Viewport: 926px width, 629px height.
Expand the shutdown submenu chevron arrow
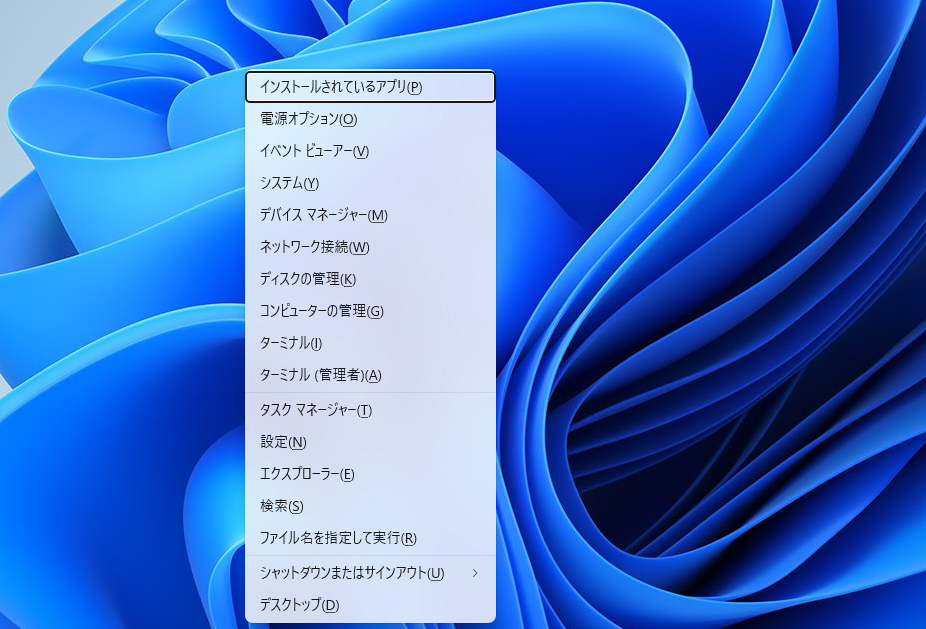click(475, 573)
